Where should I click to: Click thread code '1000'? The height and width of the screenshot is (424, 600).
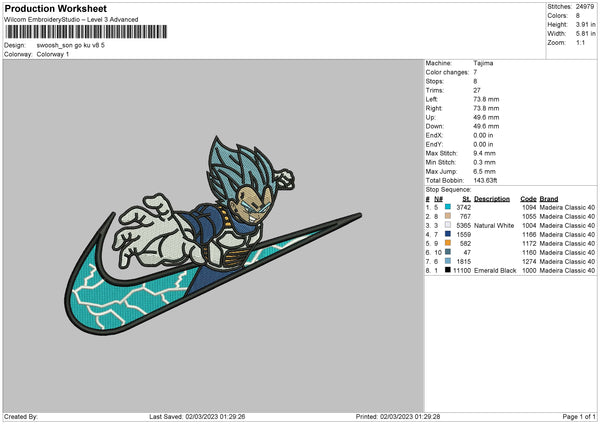(x=529, y=271)
